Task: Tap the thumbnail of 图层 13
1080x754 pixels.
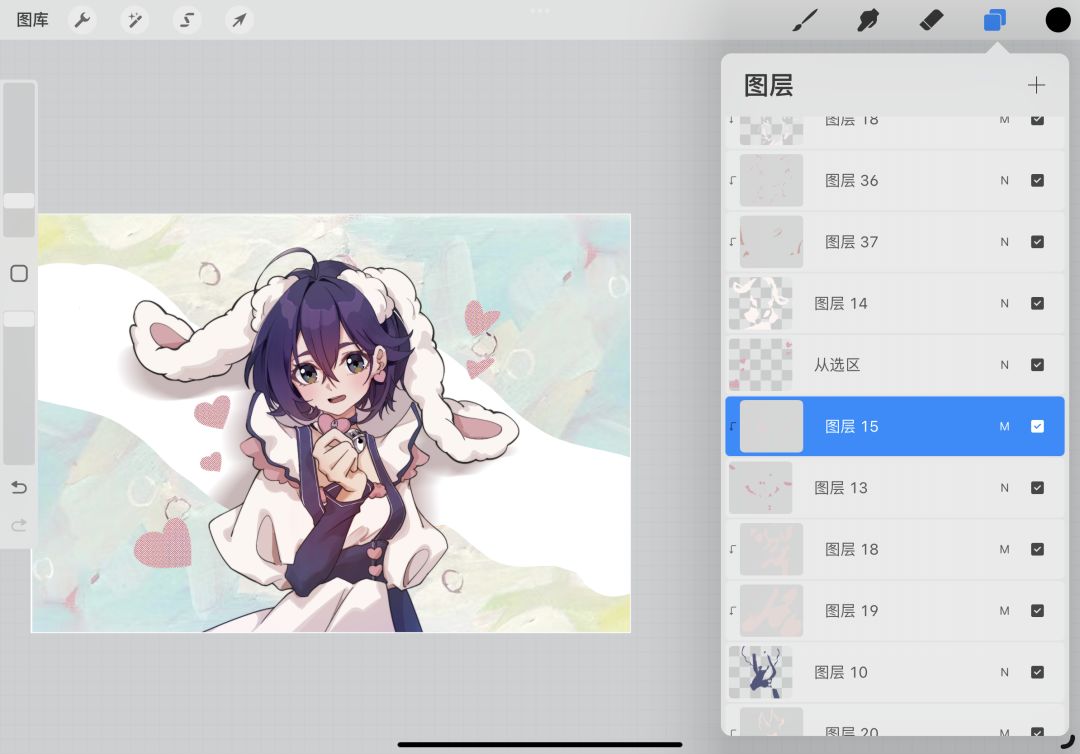Action: coord(760,488)
